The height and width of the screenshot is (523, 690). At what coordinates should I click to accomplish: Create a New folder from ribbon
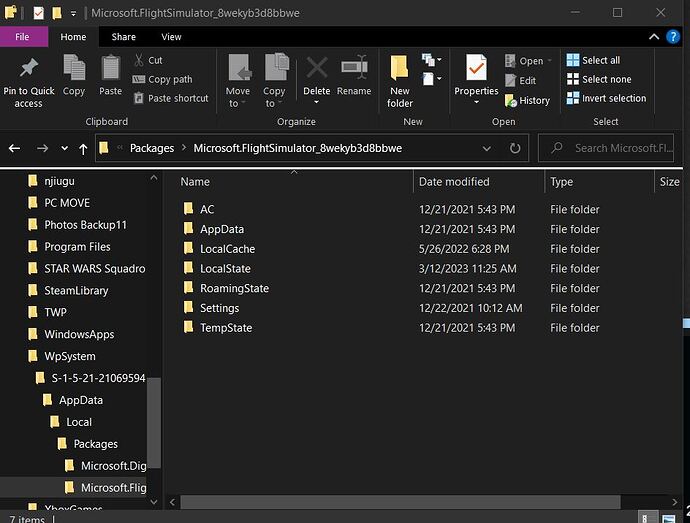400,81
